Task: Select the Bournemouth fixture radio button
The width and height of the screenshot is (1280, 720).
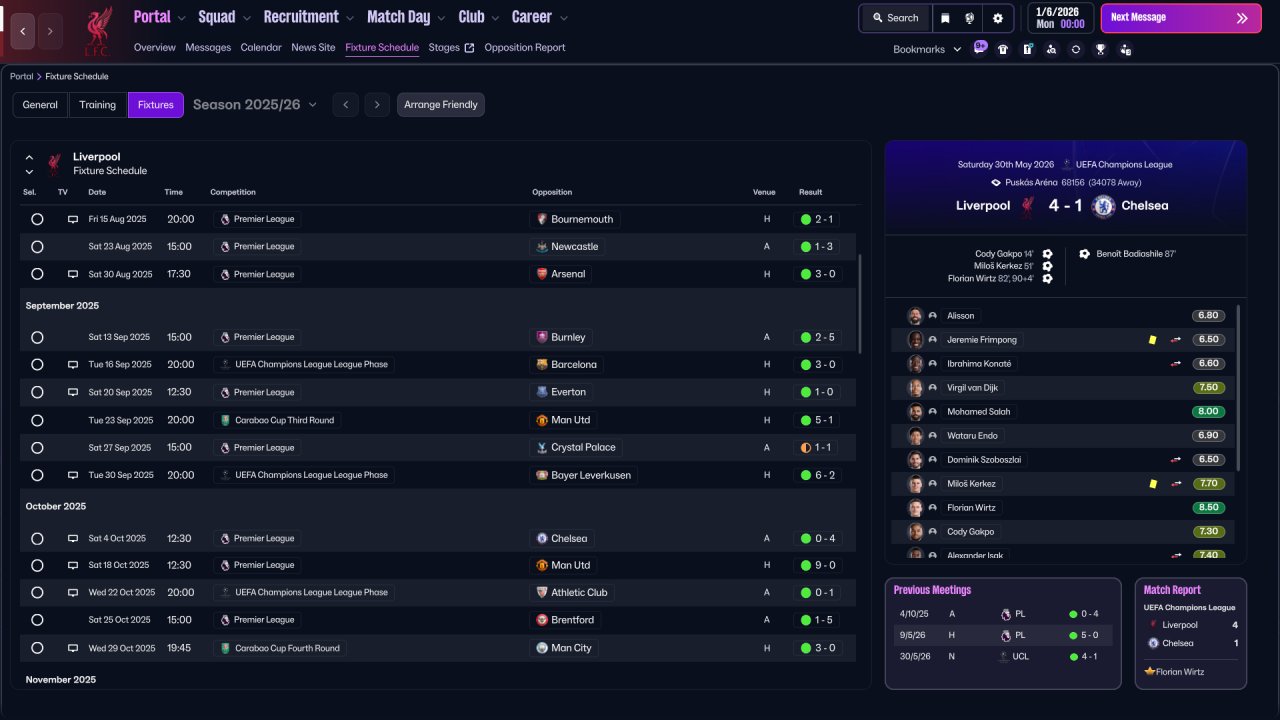Action: click(x=37, y=219)
